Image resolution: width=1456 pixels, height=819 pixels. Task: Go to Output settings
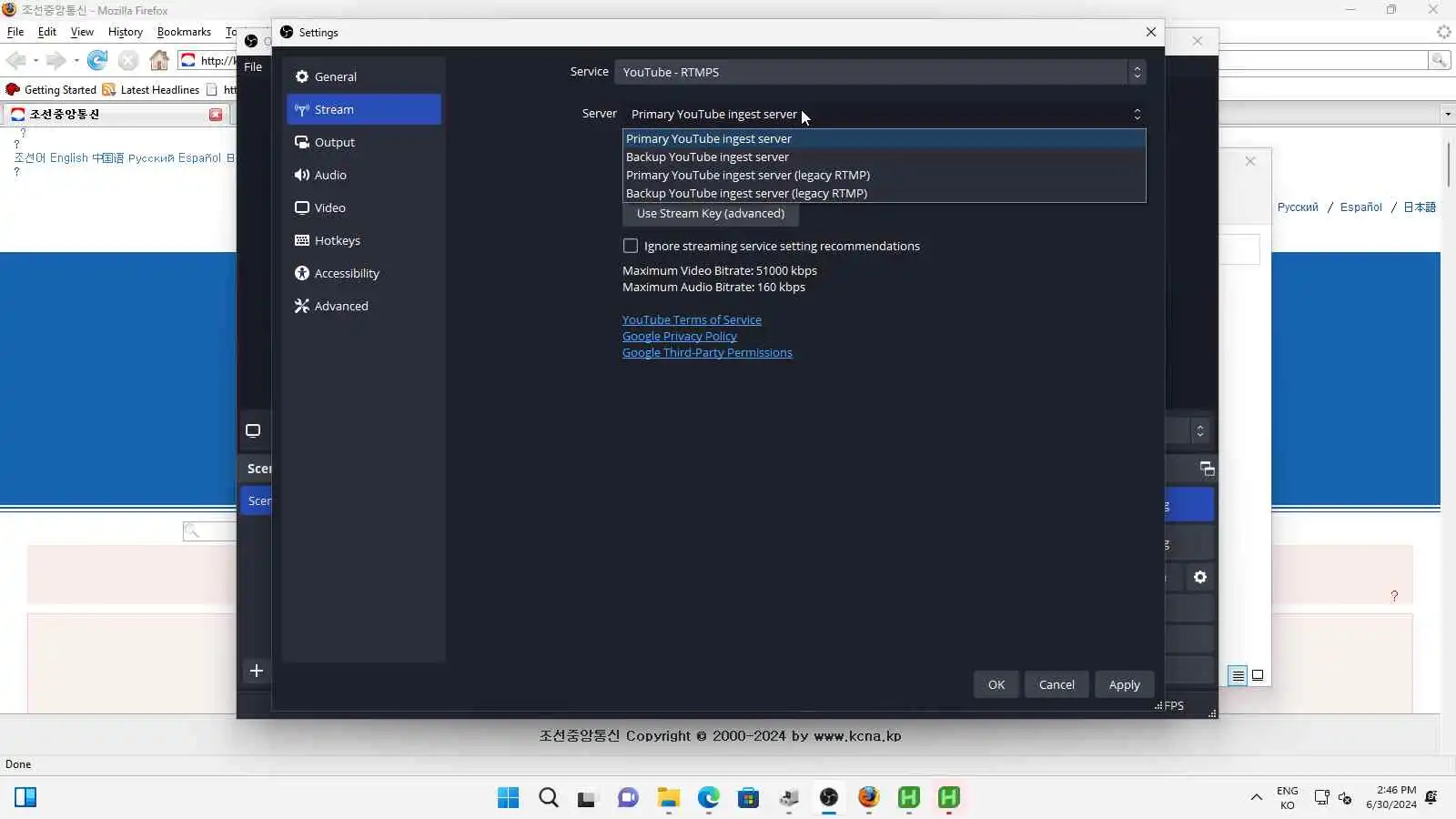[363, 142]
